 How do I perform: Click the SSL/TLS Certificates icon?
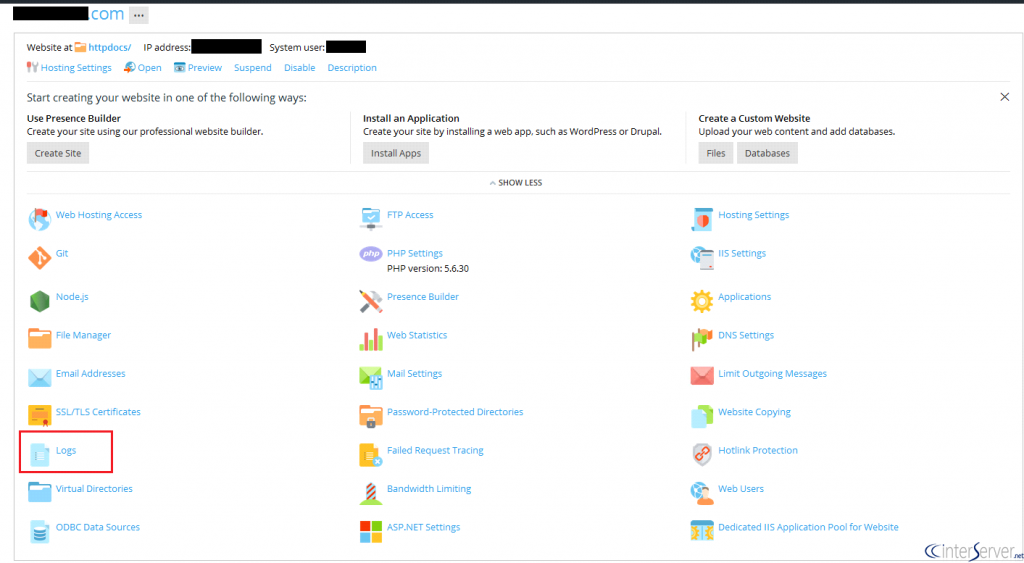40,416
